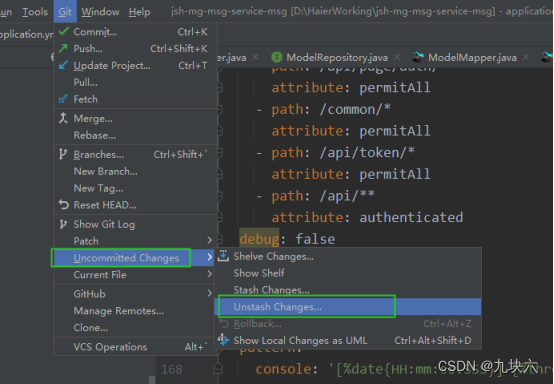Image resolution: width=554 pixels, height=384 pixels.
Task: Click the ModelMapper.java file icon
Action: point(419,57)
